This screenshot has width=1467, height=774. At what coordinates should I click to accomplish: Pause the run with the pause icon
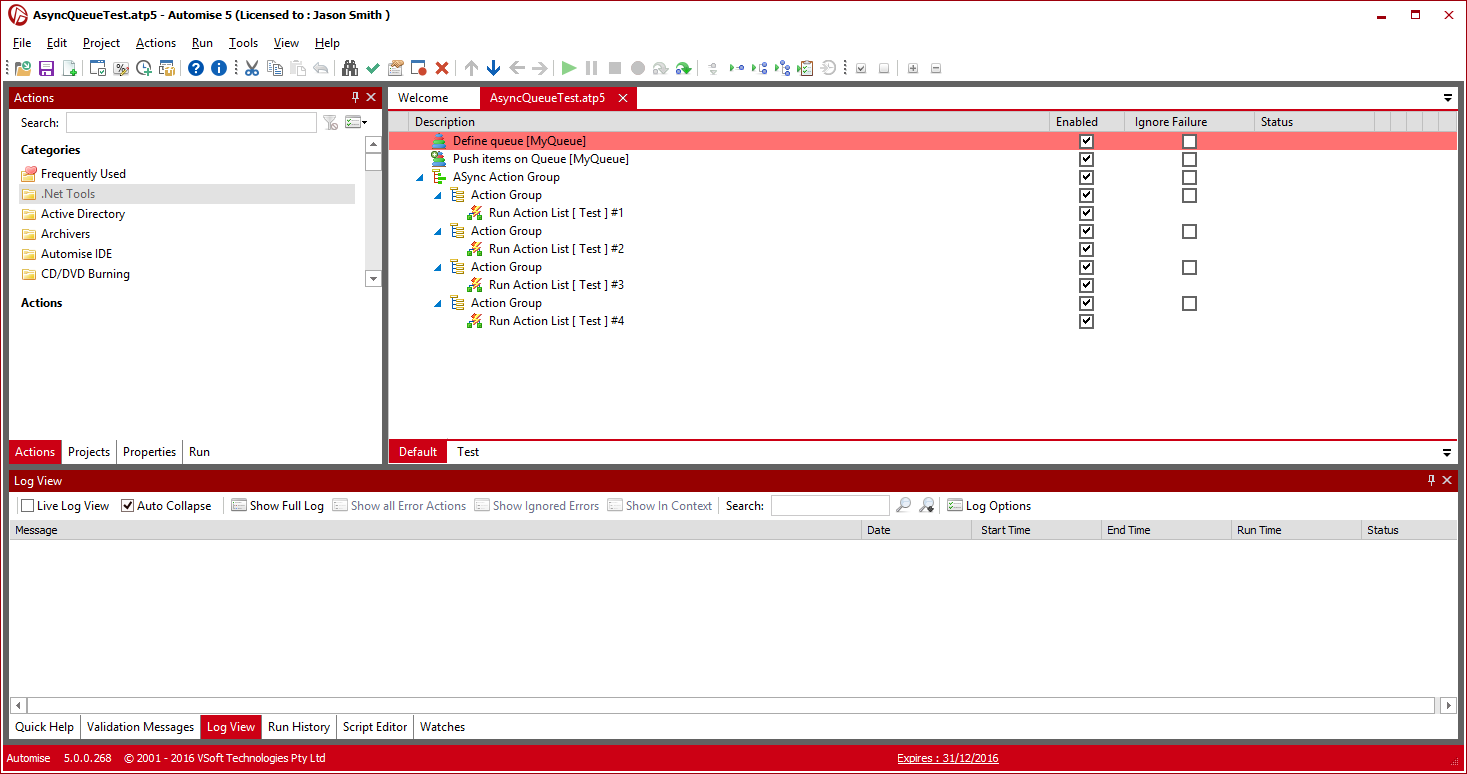[x=592, y=68]
